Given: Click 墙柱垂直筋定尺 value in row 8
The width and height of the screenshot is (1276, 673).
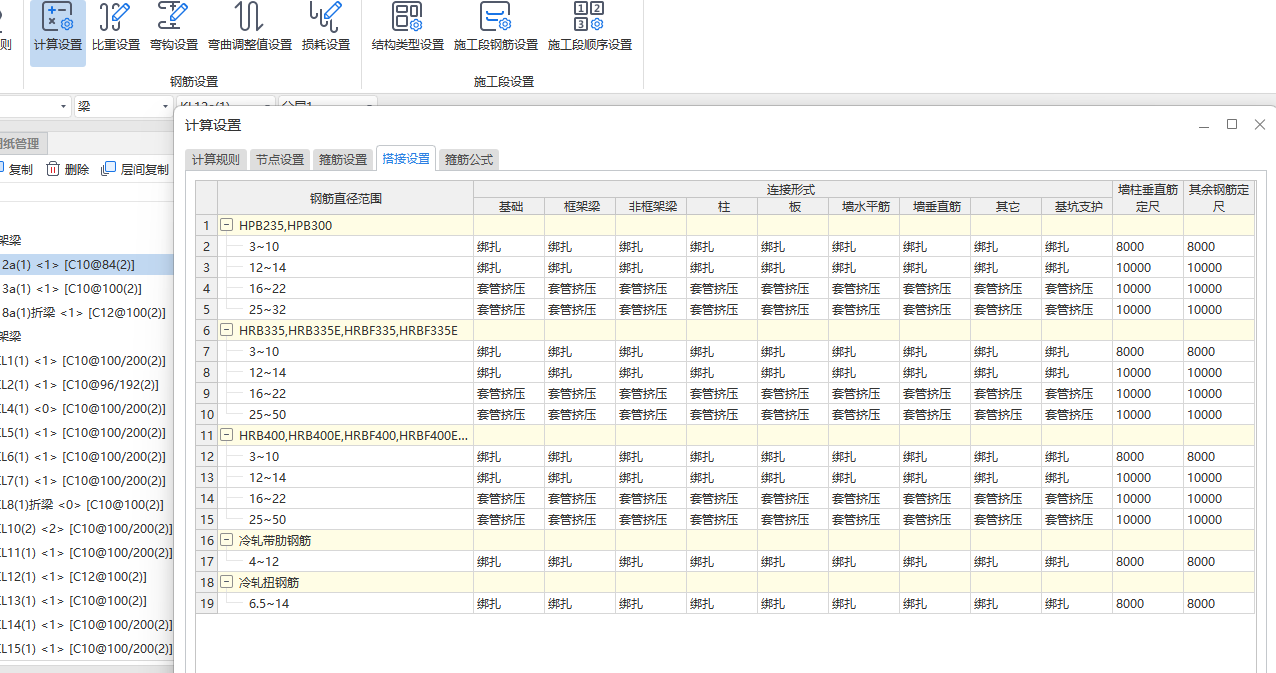Looking at the screenshot, I should click(1148, 373).
